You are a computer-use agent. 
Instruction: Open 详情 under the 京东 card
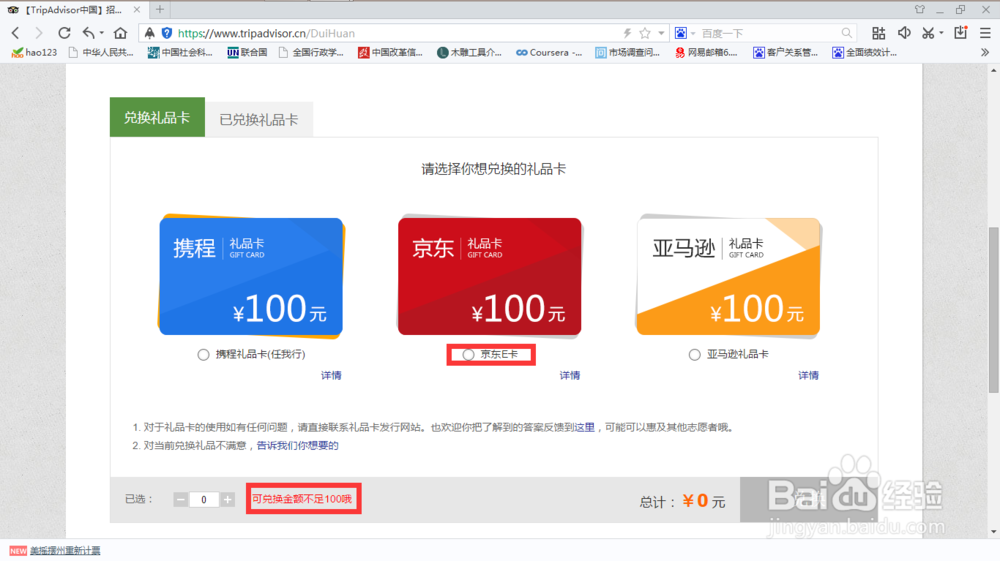click(x=570, y=375)
